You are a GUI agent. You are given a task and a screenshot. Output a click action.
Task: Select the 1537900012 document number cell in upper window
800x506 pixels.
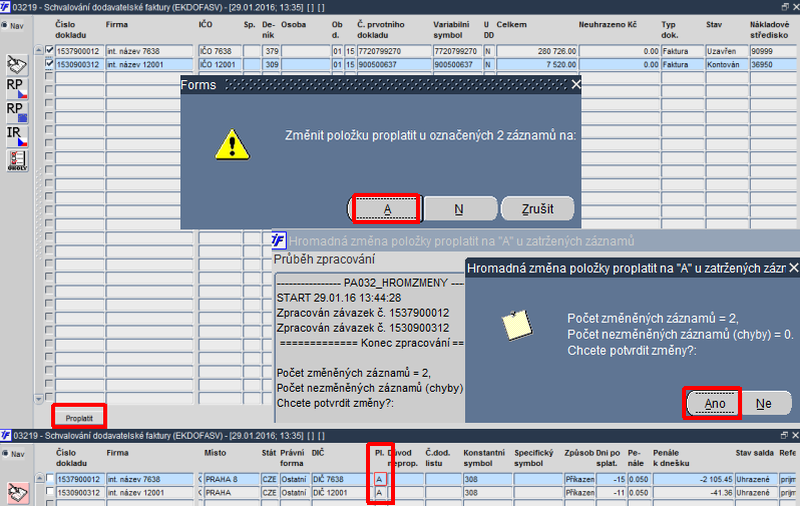pyautogui.click(x=79, y=51)
